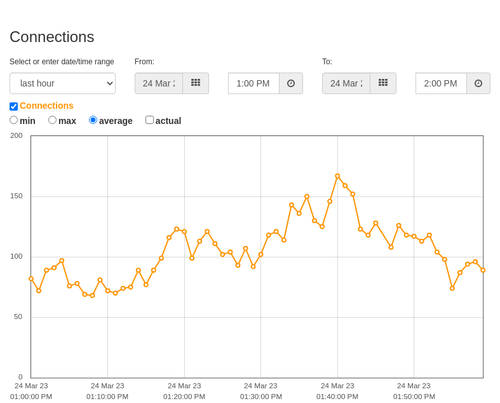
Task: Click the first data point at 01:00 PM
Action: click(x=31, y=279)
